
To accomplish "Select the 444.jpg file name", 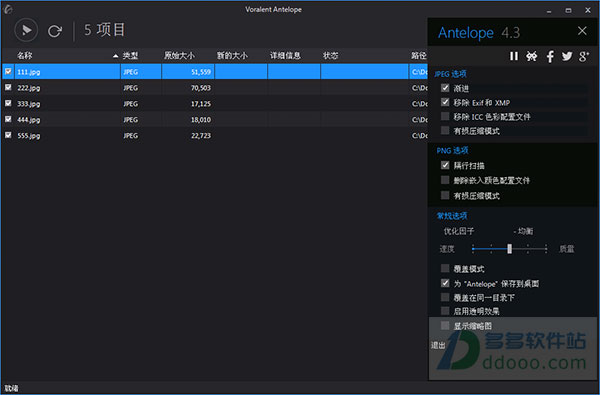I will coord(29,120).
